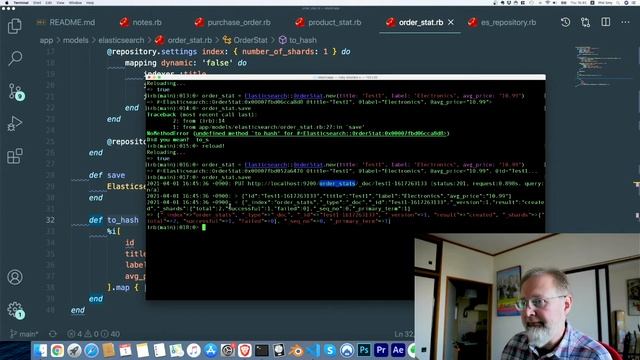
Task: Open Photoshop from the dock
Action: (364, 350)
